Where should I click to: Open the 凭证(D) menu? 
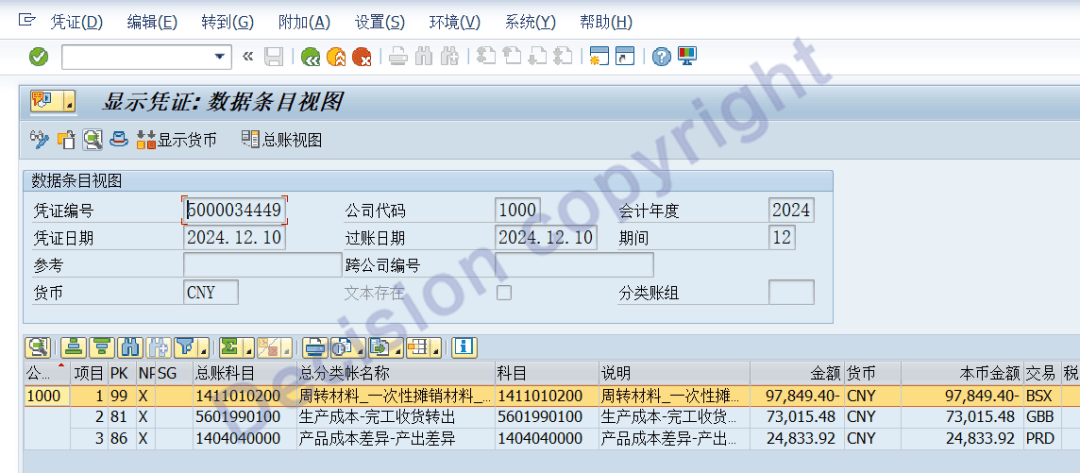(76, 22)
